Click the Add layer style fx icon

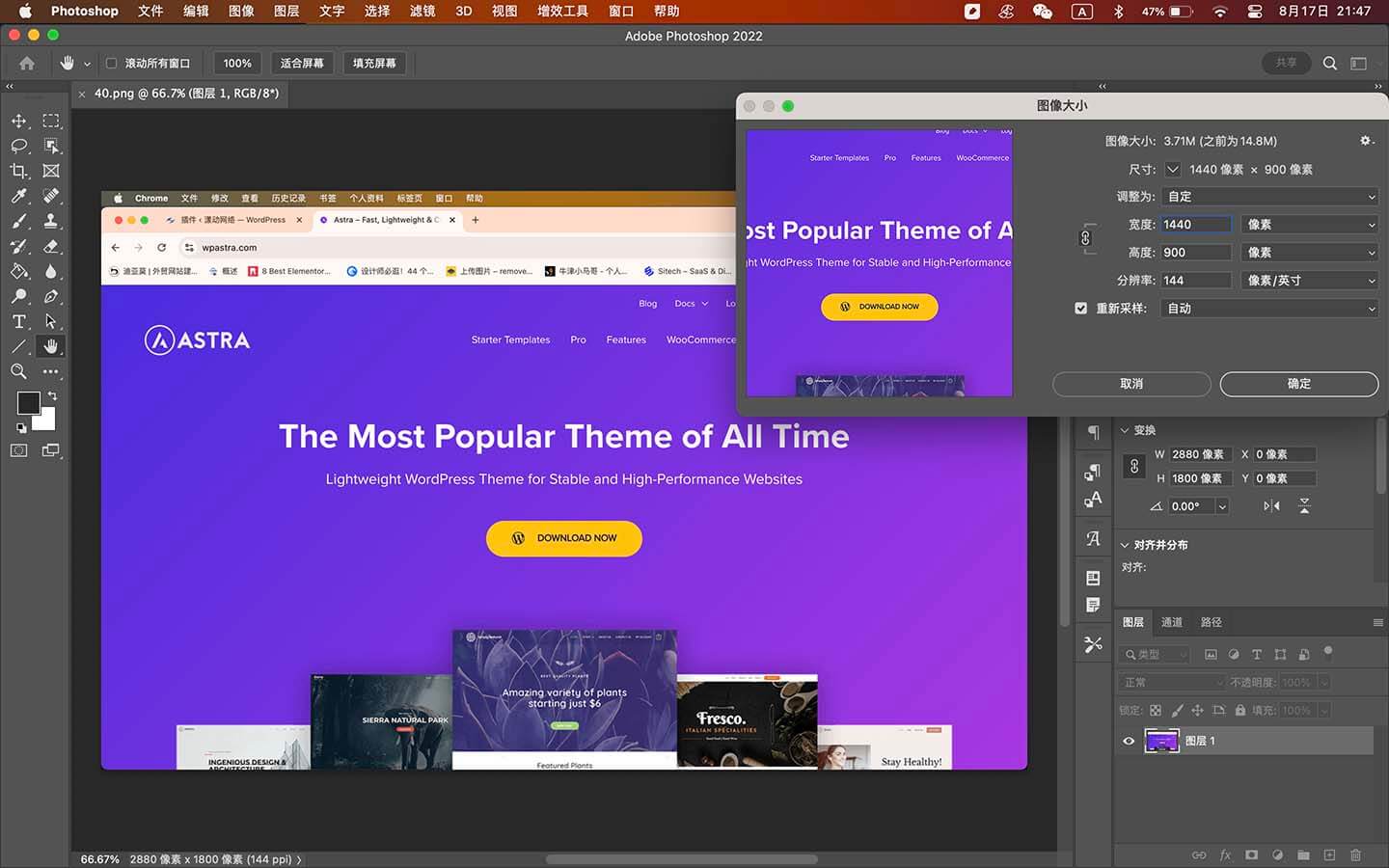point(1225,854)
